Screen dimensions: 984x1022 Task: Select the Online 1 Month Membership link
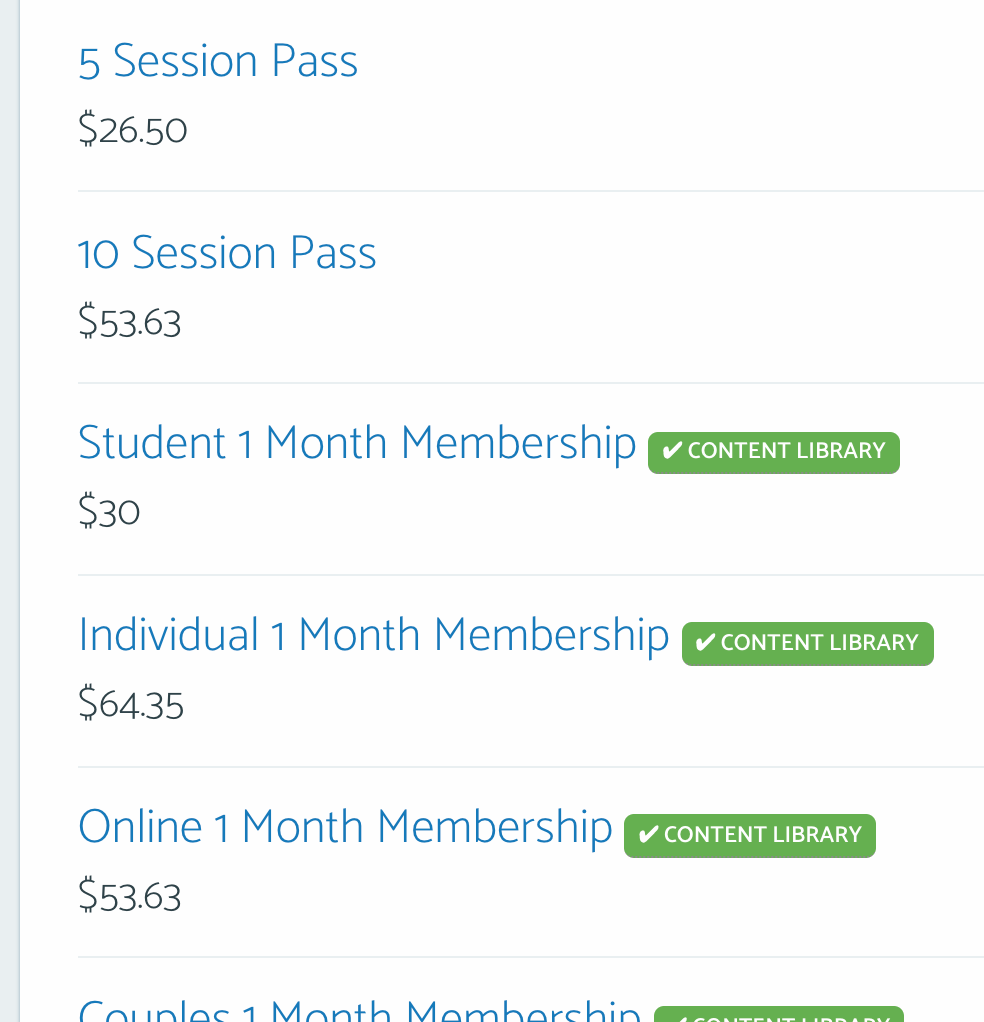345,827
